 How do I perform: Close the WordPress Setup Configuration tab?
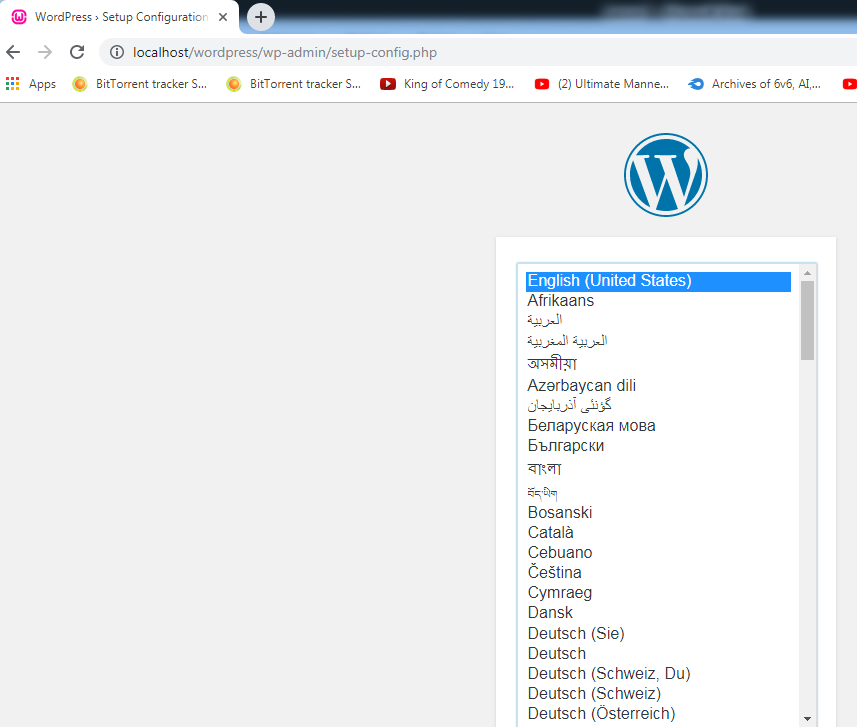pyautogui.click(x=223, y=17)
